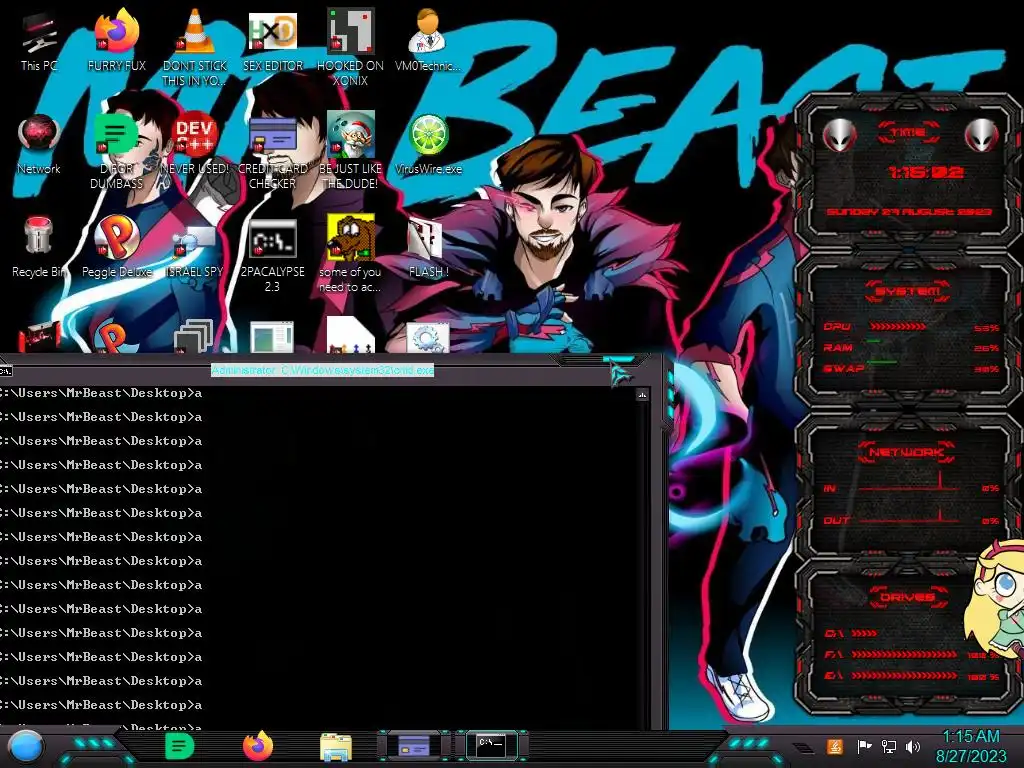Image resolution: width=1024 pixels, height=768 pixels.
Task: Open the network tray icon
Action: coord(889,746)
